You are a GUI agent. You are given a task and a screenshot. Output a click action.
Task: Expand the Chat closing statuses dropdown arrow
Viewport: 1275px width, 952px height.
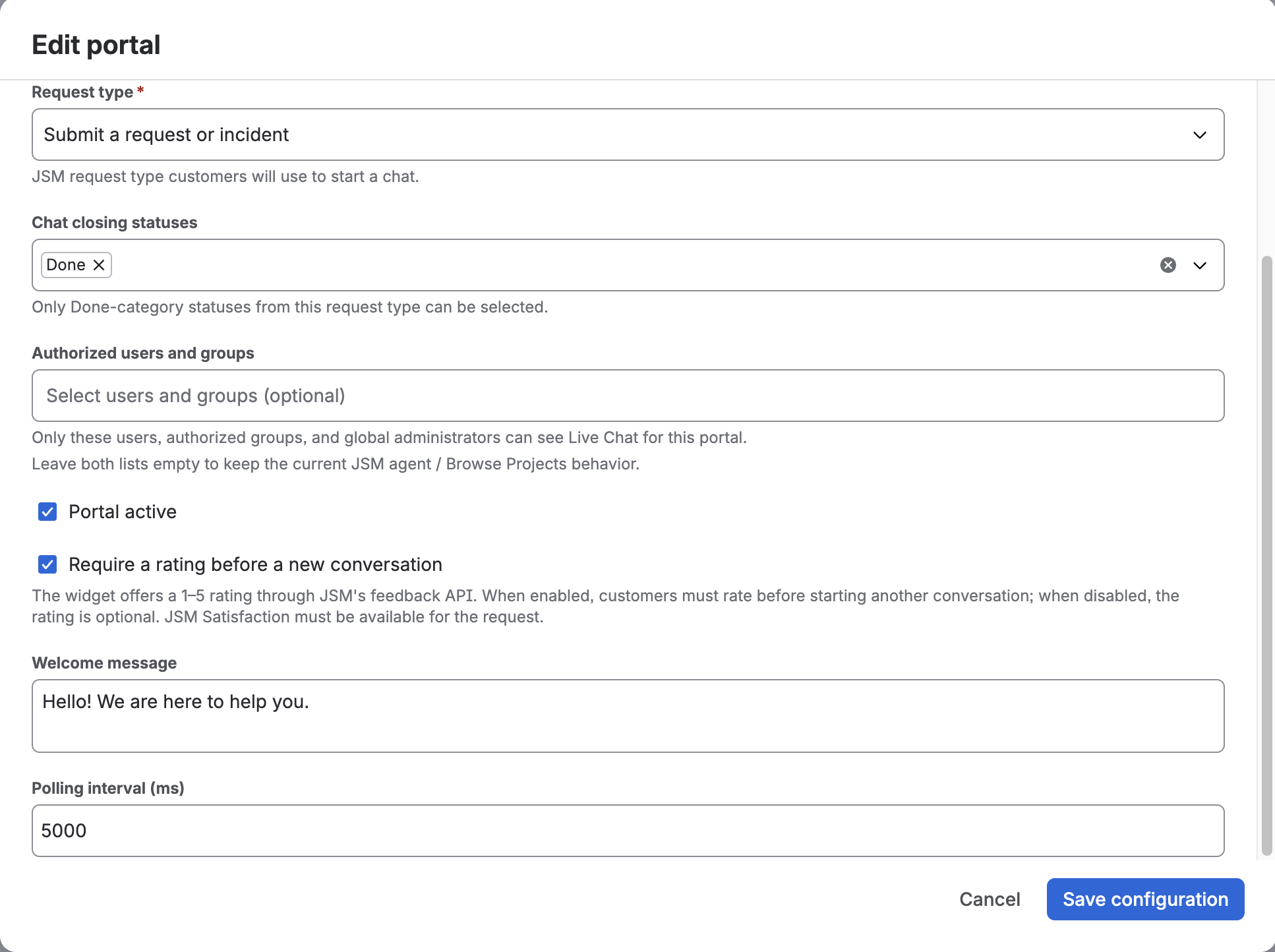coord(1200,265)
